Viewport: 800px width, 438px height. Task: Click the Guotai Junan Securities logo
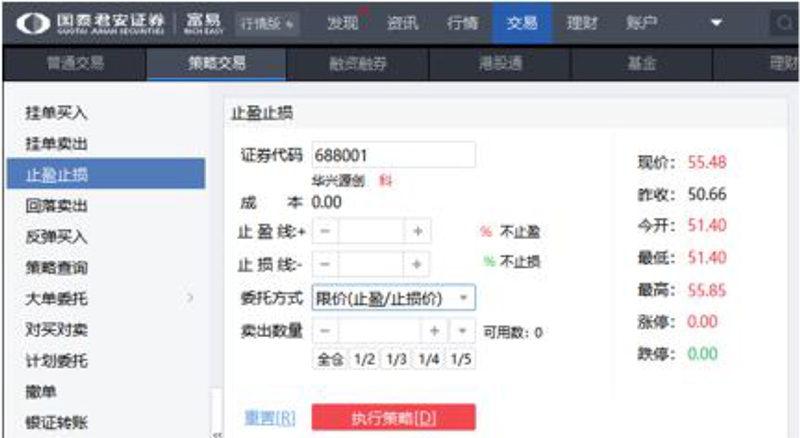[x=92, y=22]
